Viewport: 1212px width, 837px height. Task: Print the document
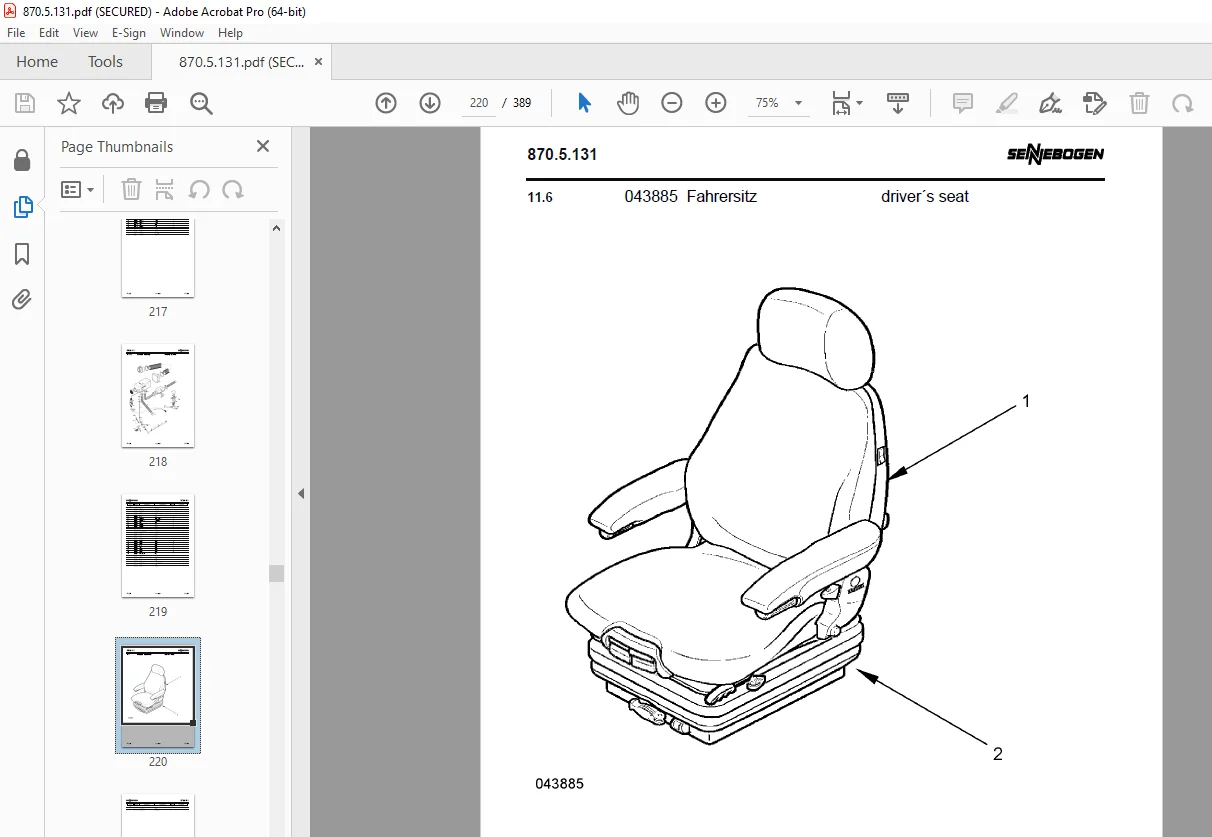[156, 103]
